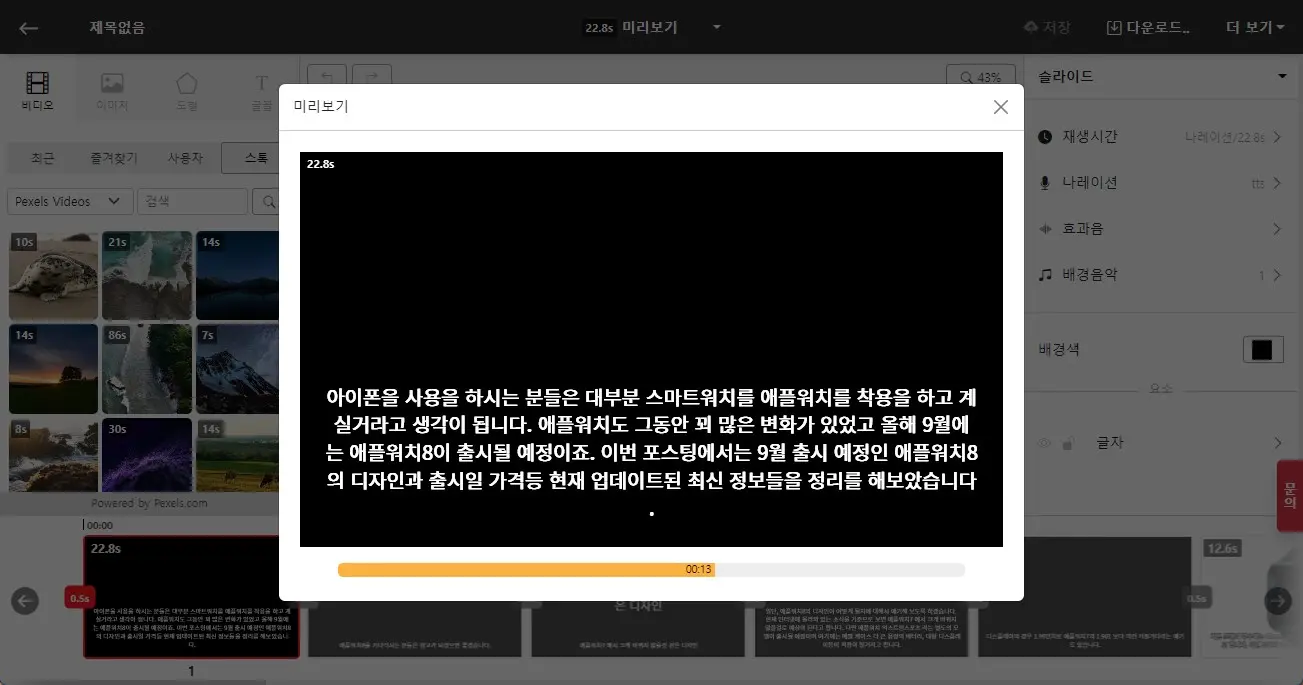Expand the 글자 element row

tap(1276, 442)
